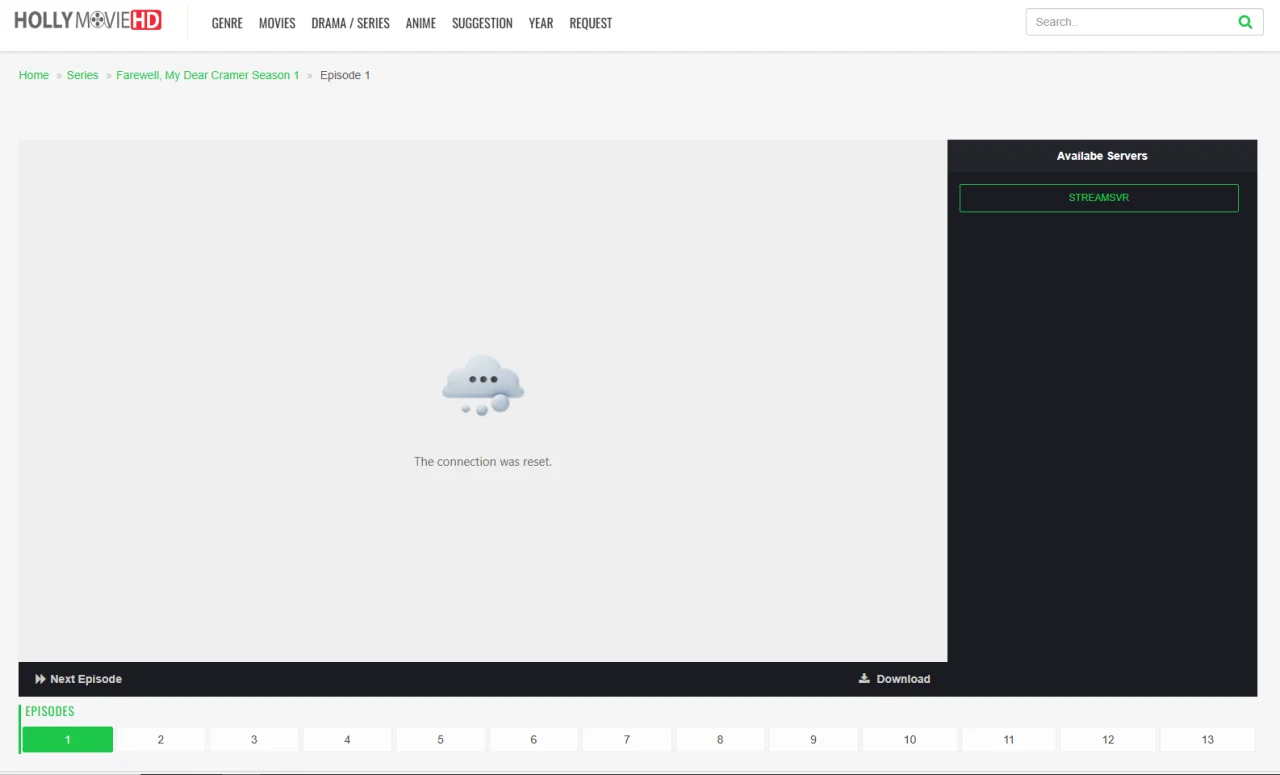The height and width of the screenshot is (775, 1280).
Task: Select episode 3
Action: 254,740
